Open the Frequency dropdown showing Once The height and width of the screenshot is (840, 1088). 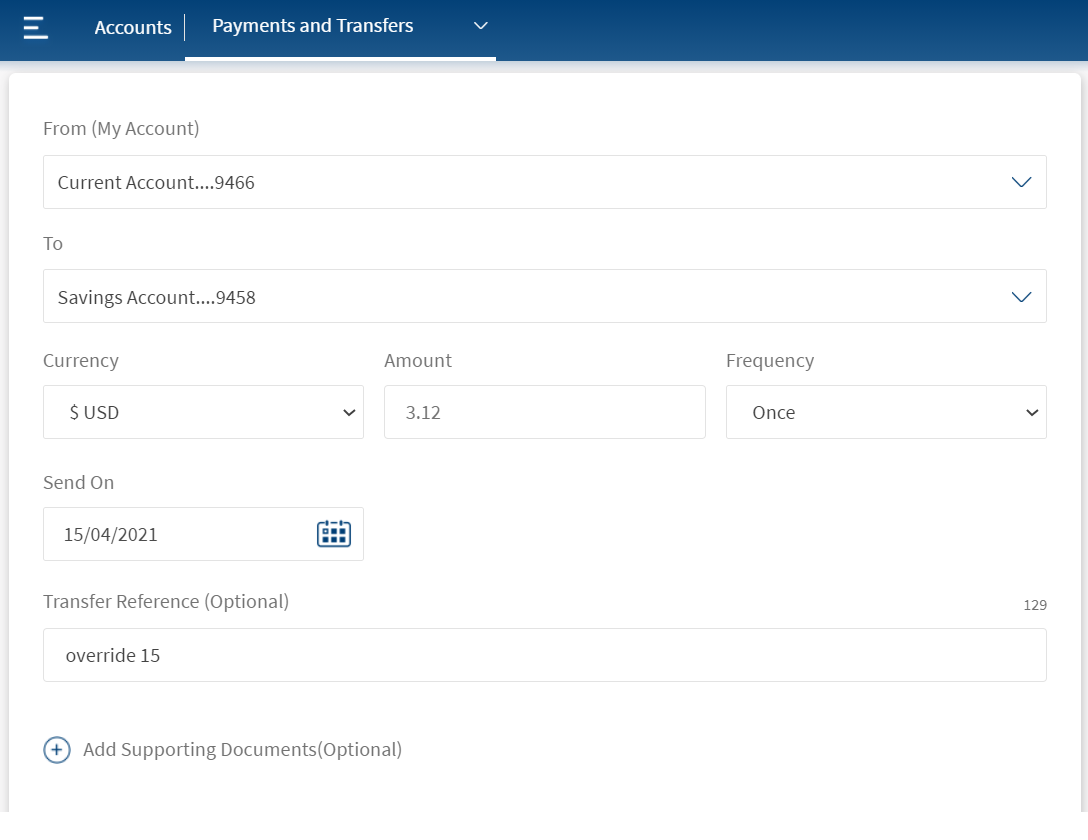pos(885,412)
